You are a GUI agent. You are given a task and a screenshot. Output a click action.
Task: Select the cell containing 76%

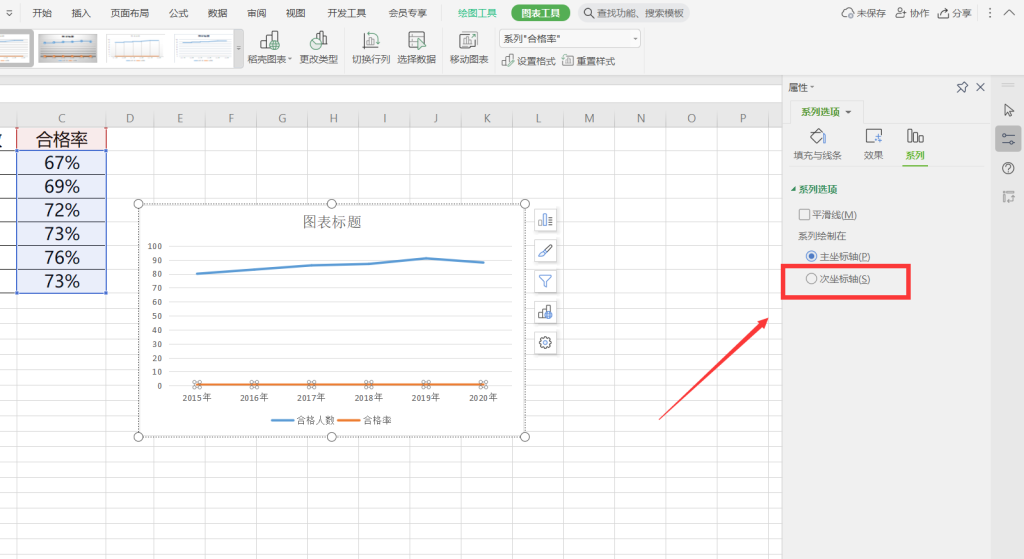click(x=61, y=257)
